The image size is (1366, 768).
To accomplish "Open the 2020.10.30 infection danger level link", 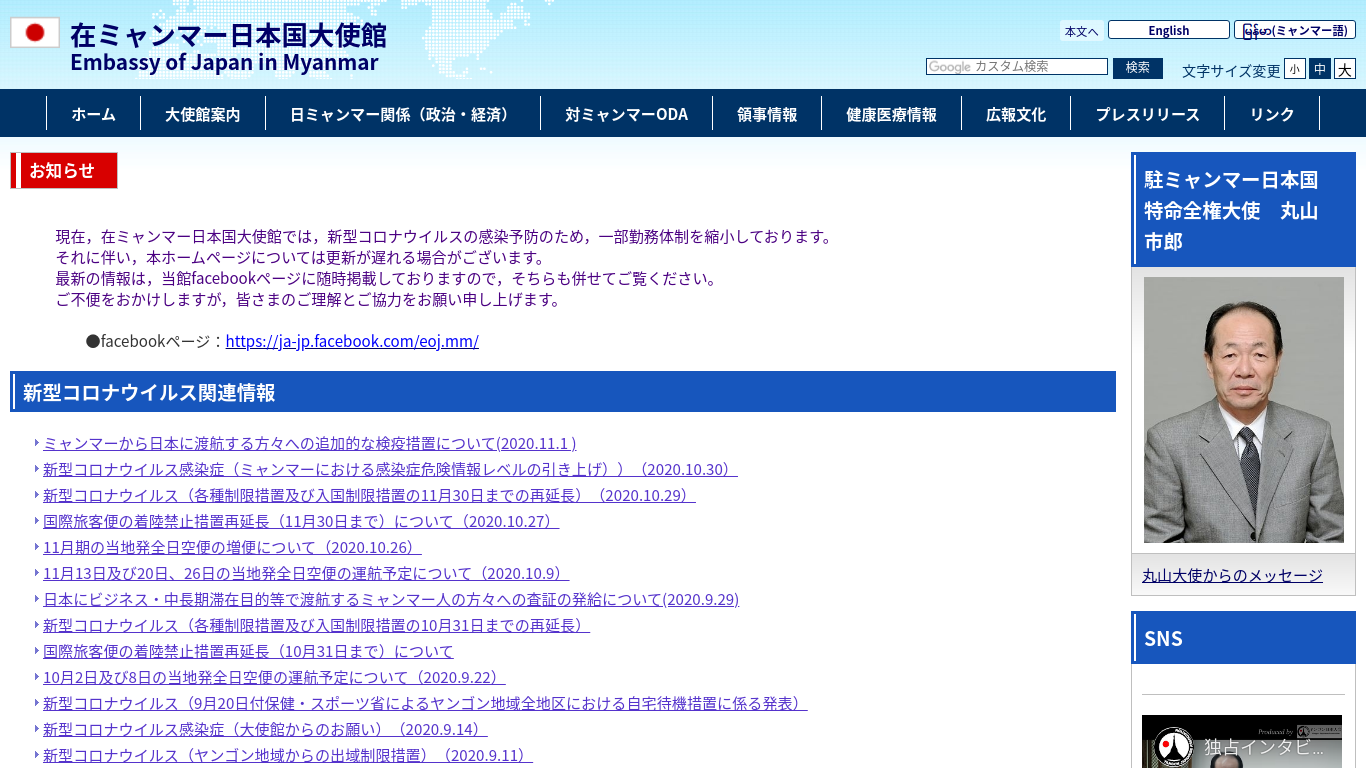I will tap(390, 469).
